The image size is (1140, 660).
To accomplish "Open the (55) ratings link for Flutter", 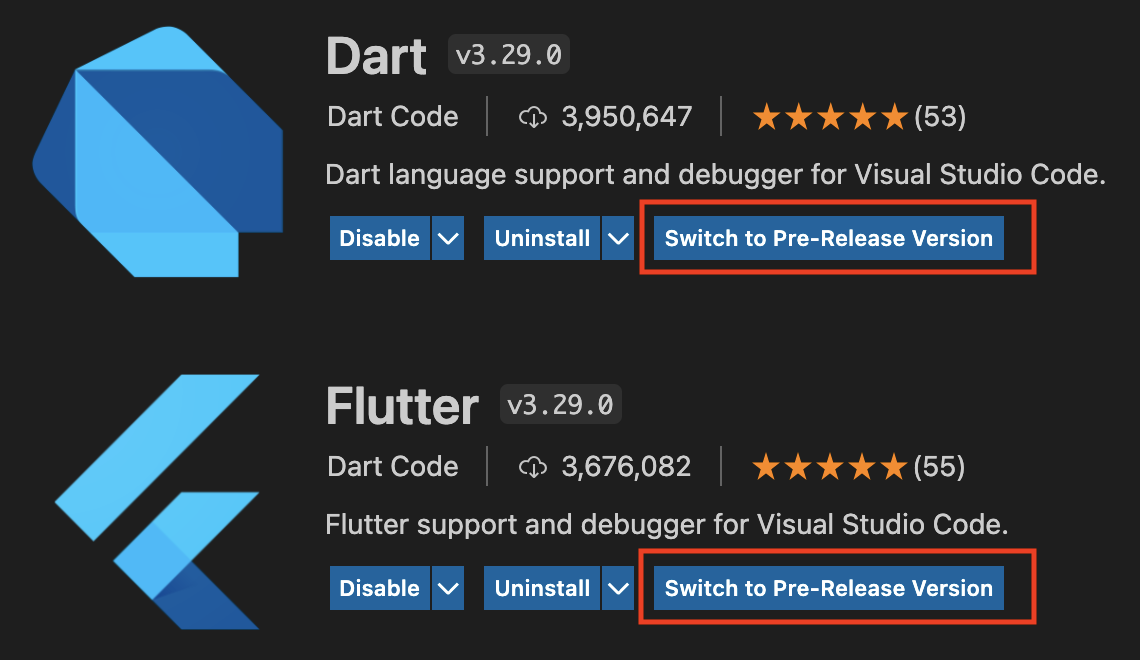I will 941,466.
